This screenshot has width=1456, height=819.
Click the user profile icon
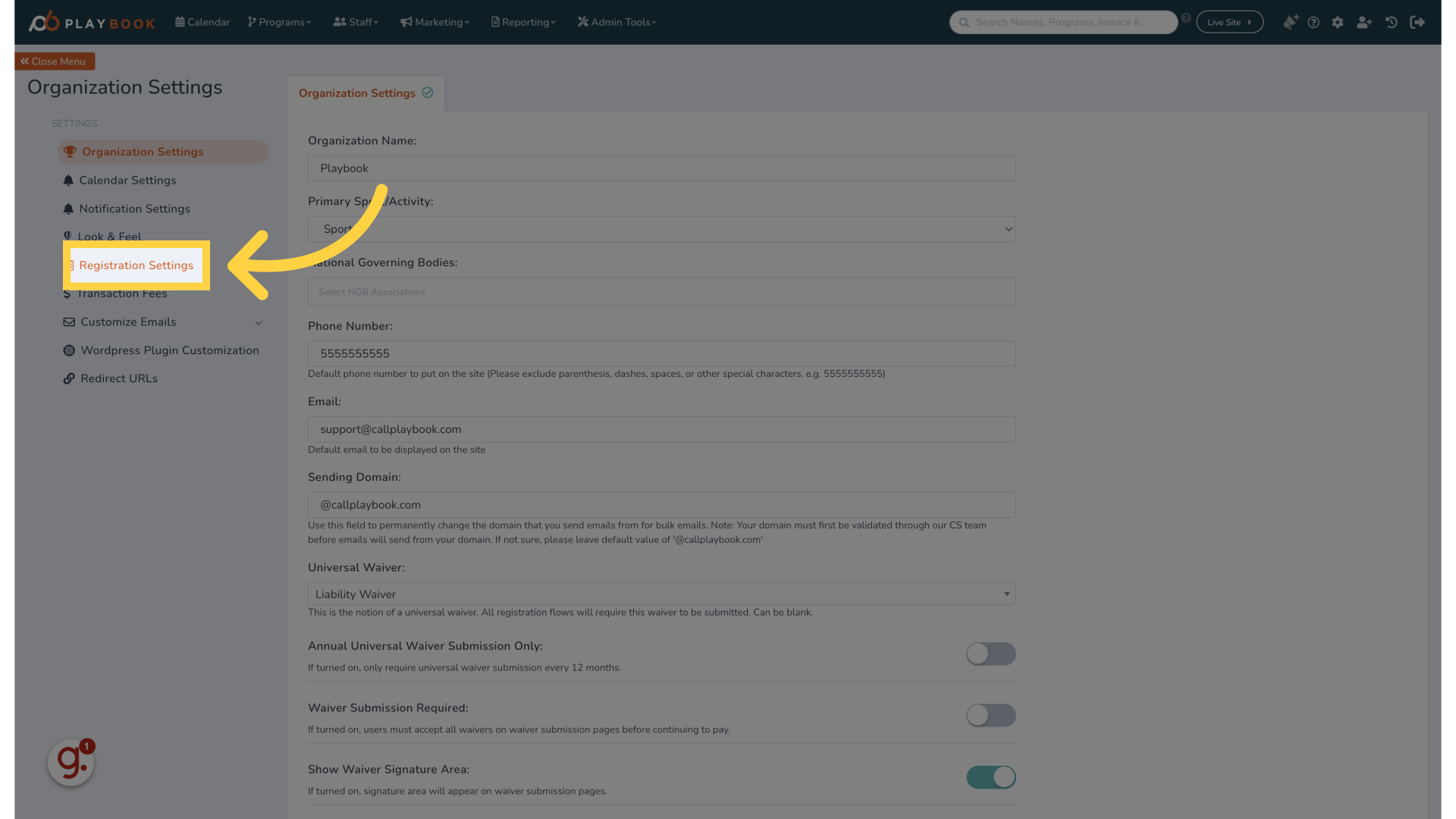tap(1364, 22)
